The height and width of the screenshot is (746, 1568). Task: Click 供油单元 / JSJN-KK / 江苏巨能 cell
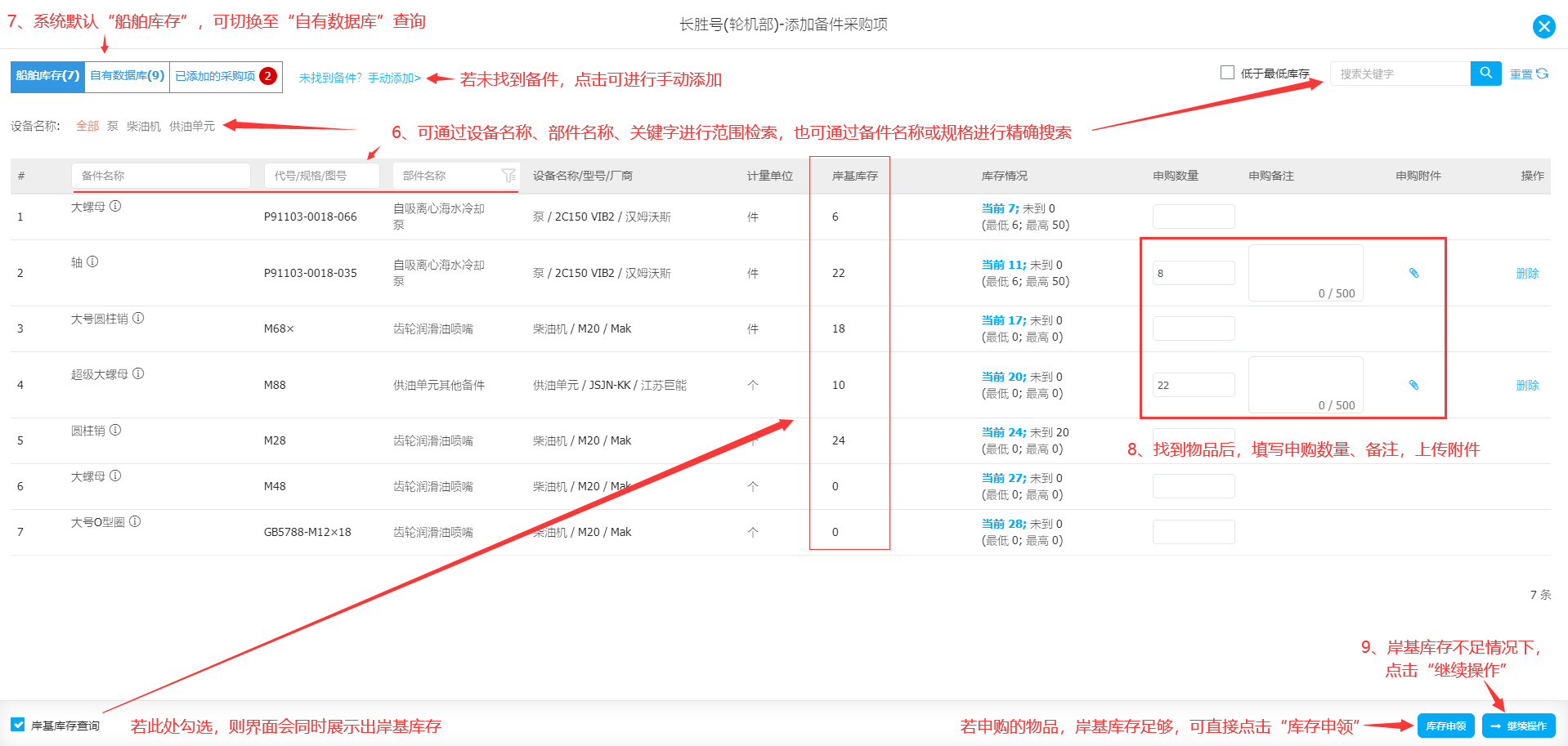coord(610,385)
